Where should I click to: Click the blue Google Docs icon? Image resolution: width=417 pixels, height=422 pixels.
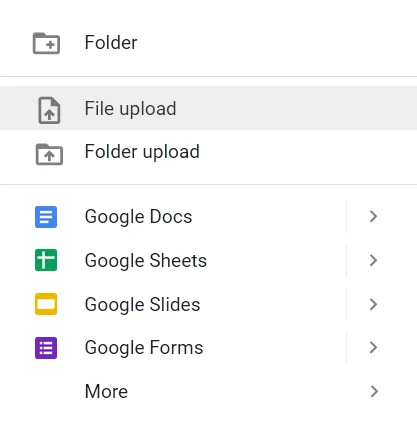pyautogui.click(x=46, y=217)
